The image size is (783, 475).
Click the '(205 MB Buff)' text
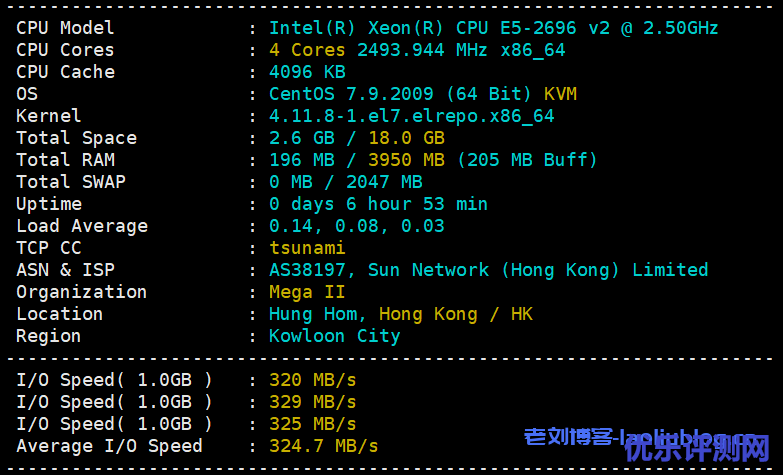tap(527, 160)
